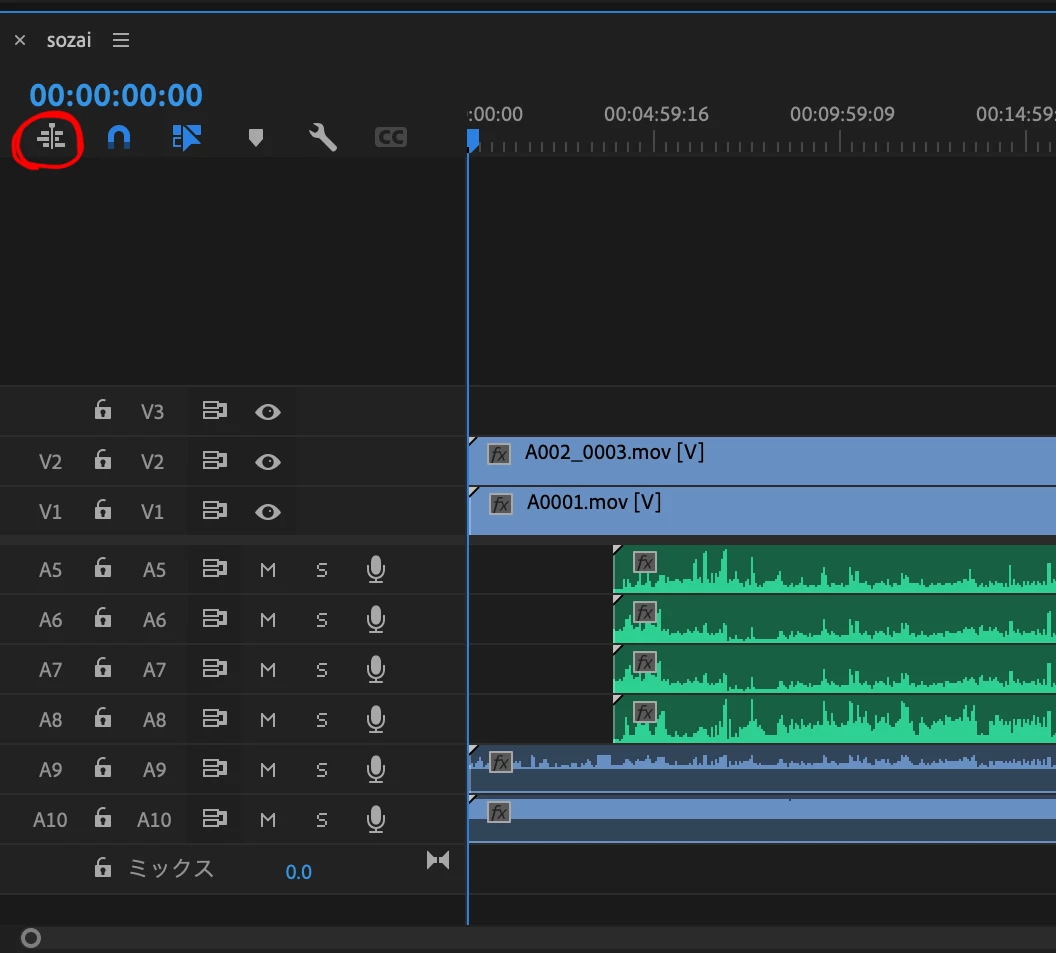Open the sozai panel menu

pos(121,40)
